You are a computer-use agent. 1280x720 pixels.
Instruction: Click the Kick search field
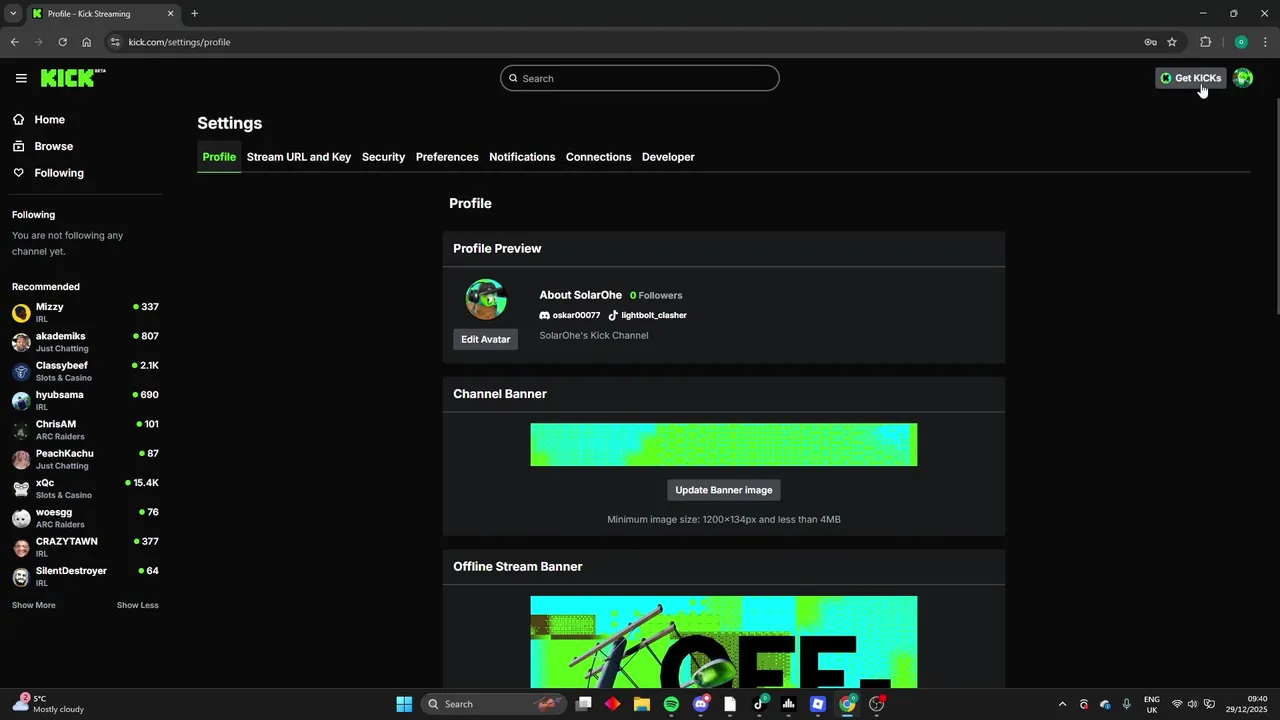(640, 78)
